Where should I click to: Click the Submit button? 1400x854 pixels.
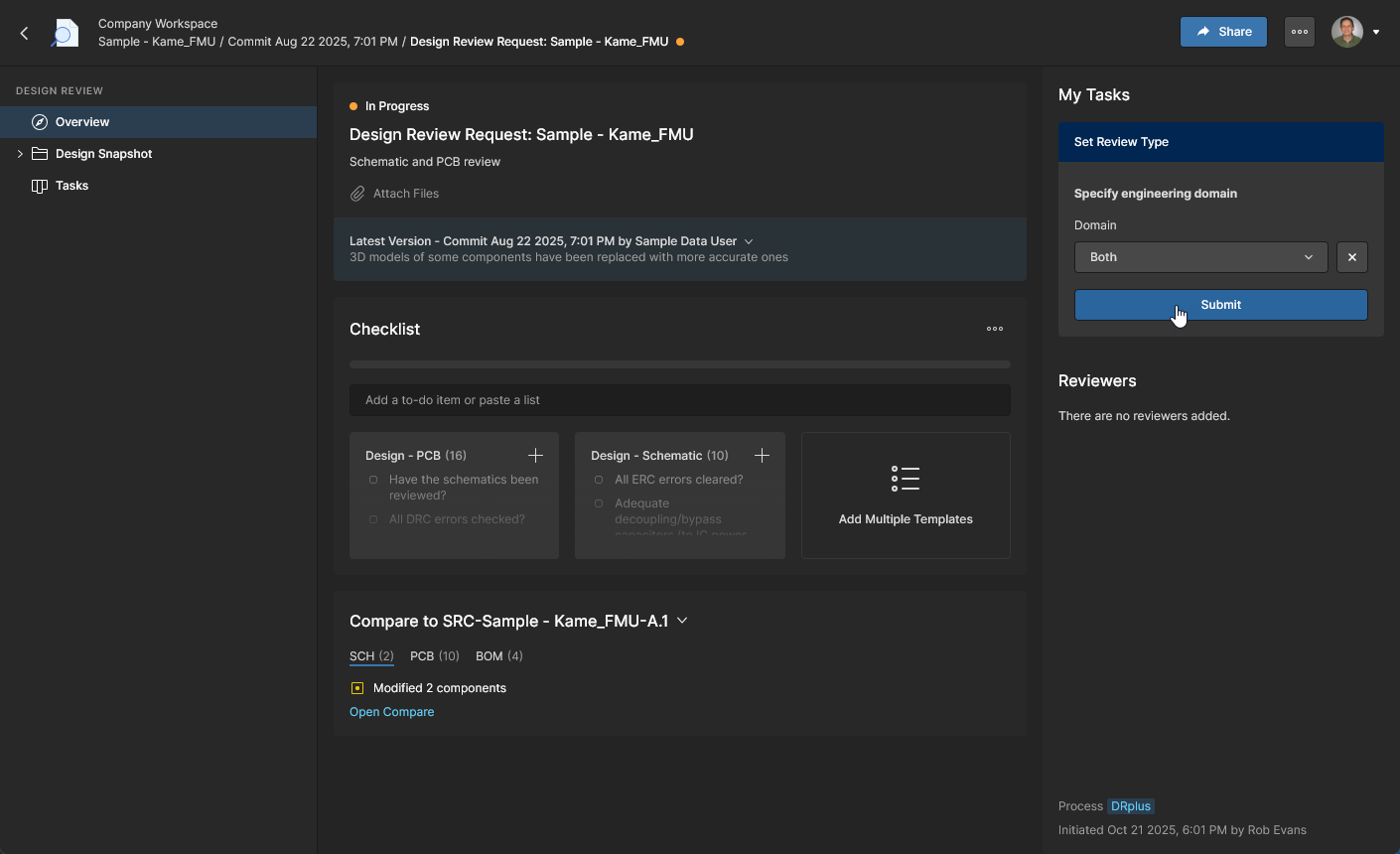(1219, 305)
